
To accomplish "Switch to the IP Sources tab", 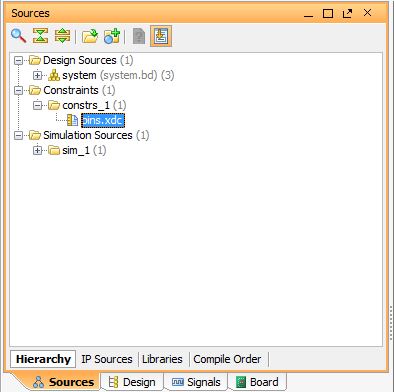I will pos(107,359).
